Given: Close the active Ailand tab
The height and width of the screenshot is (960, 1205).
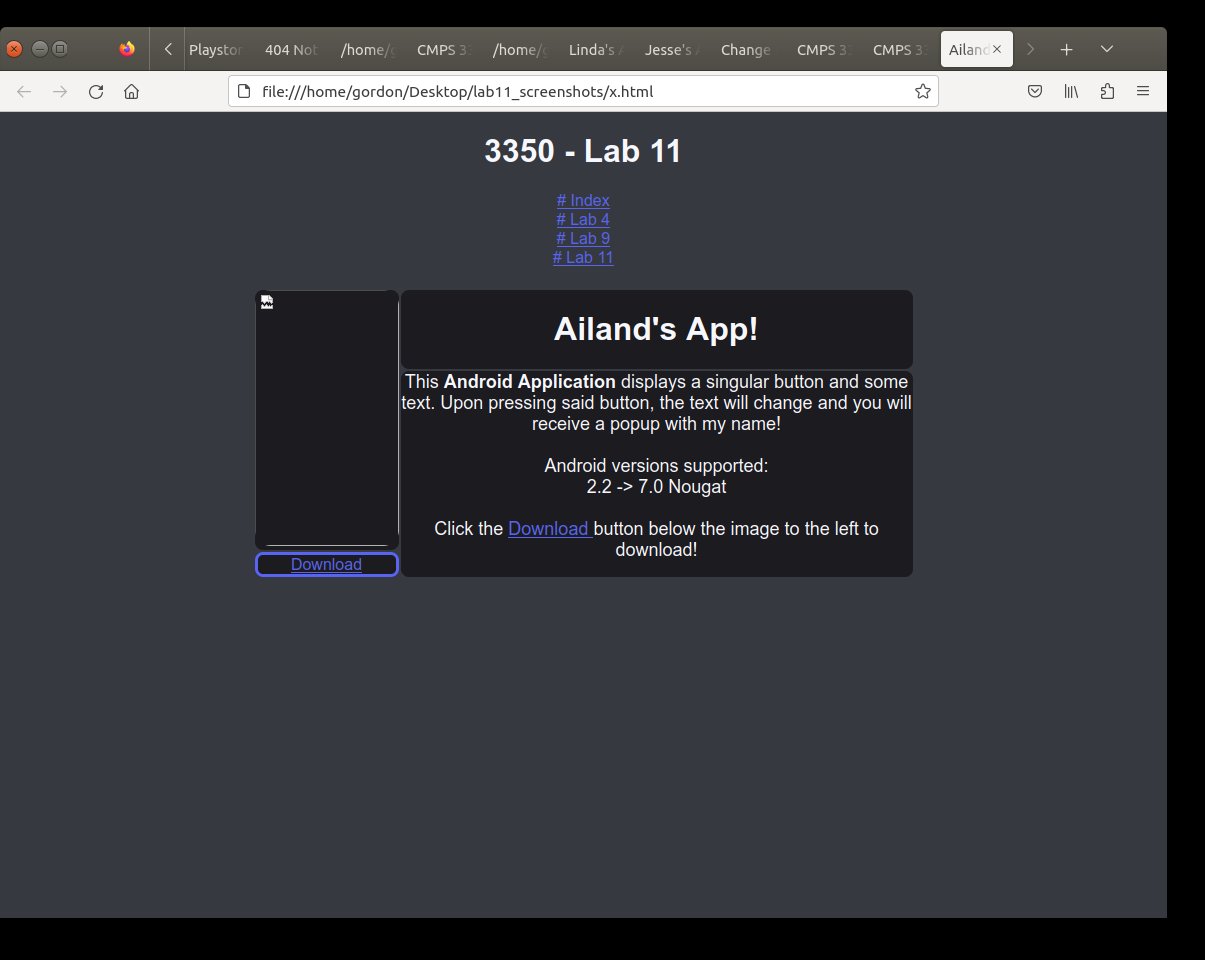Looking at the screenshot, I should click(997, 49).
